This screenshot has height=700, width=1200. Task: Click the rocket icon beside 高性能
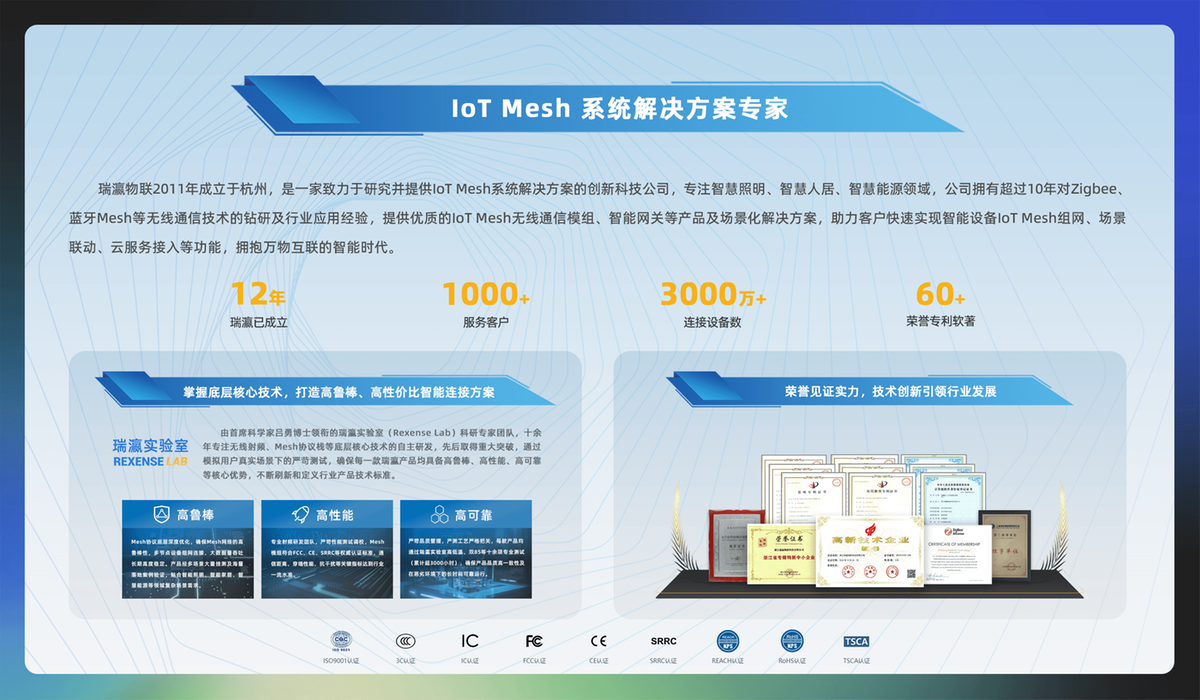click(x=299, y=515)
